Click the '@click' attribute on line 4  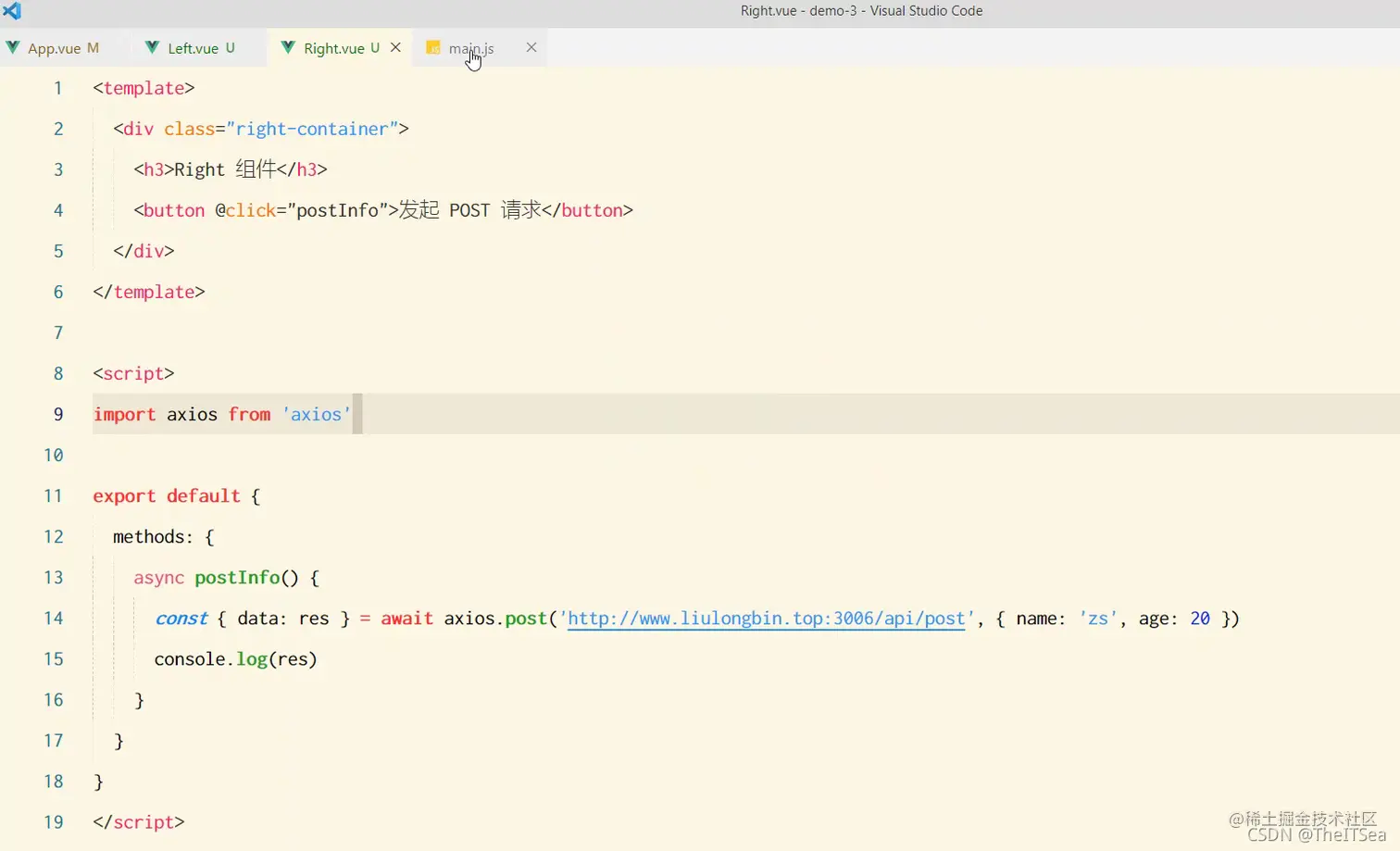[x=245, y=211]
